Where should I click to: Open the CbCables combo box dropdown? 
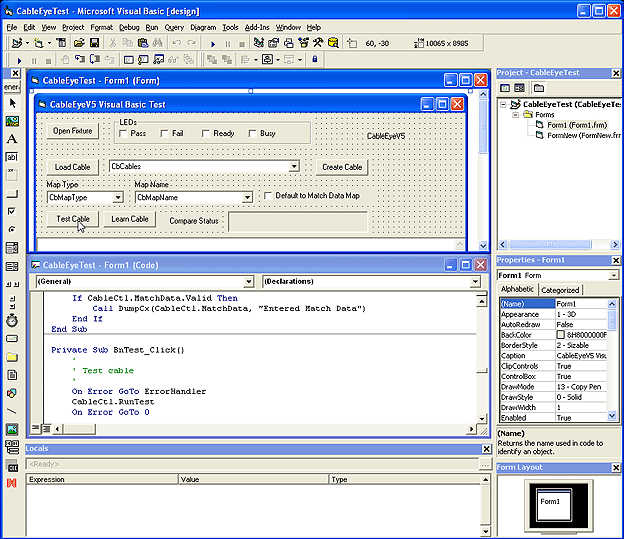(294, 167)
